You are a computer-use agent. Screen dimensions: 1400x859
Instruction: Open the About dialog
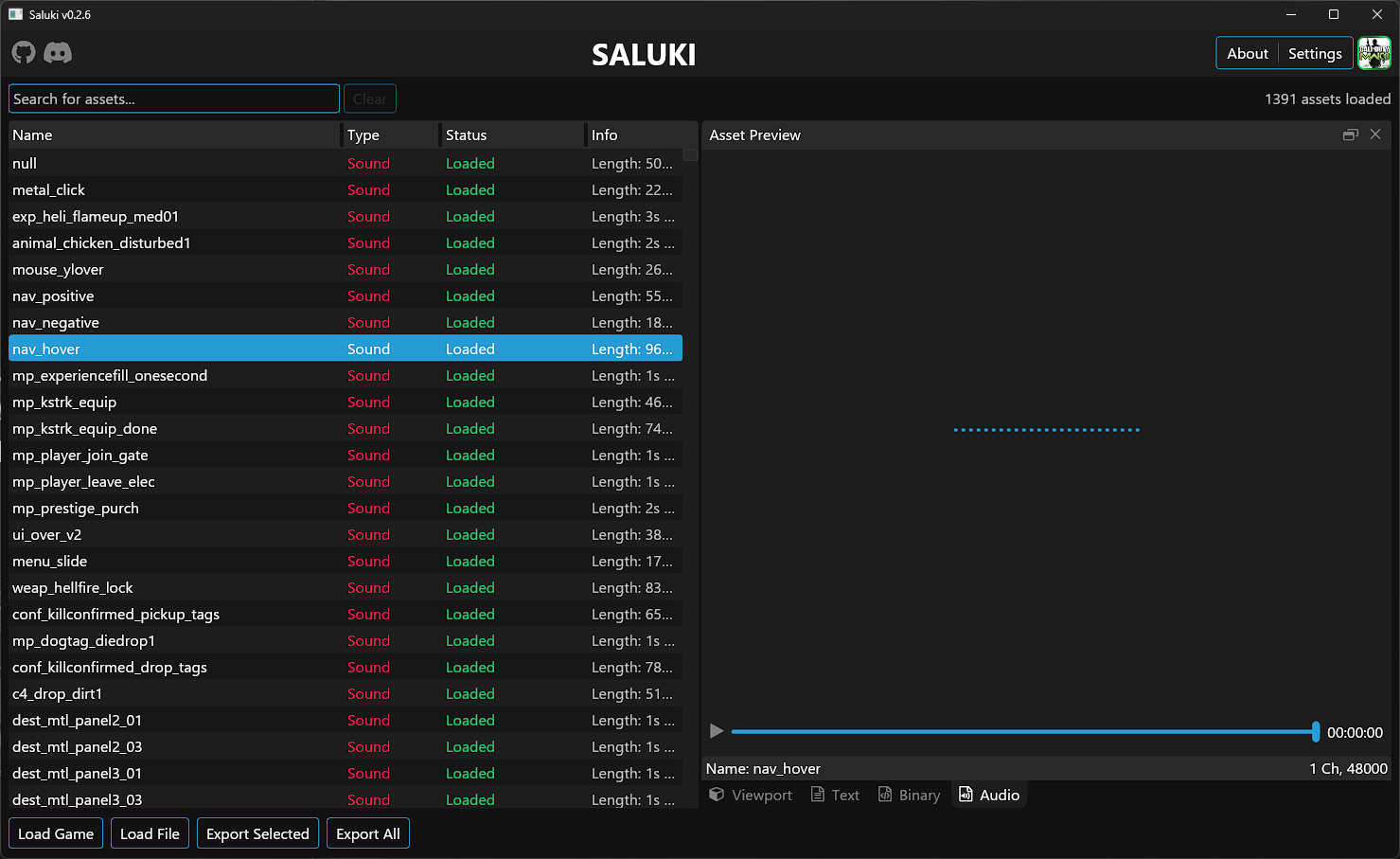[1247, 53]
